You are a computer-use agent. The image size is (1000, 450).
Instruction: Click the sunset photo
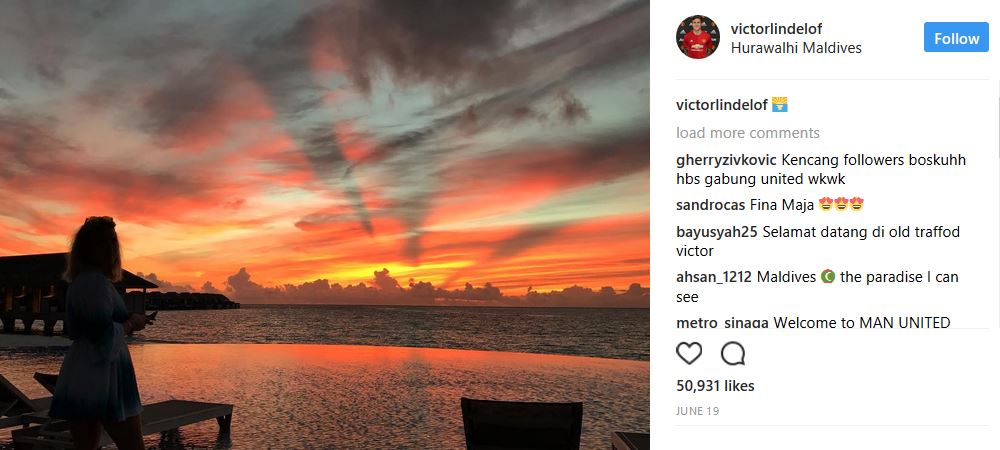point(325,225)
